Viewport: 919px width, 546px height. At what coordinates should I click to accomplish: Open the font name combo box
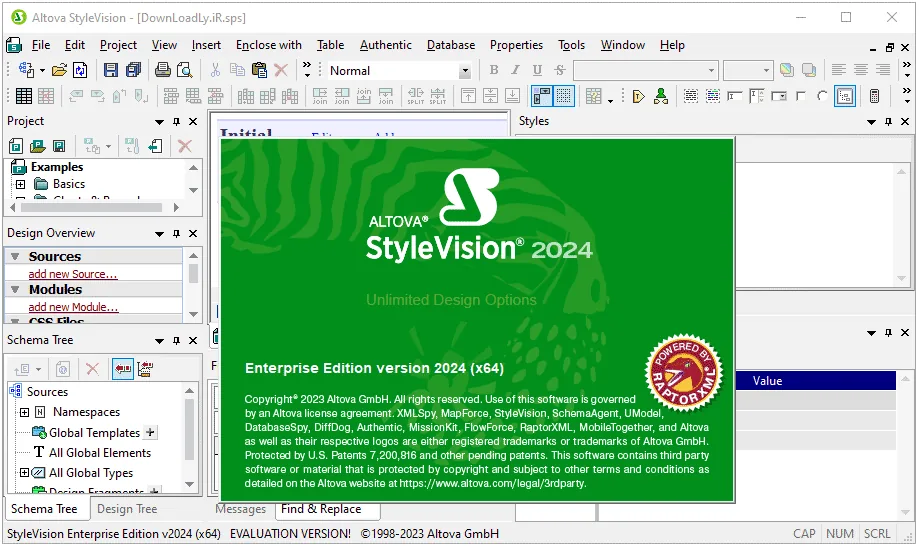[645, 71]
